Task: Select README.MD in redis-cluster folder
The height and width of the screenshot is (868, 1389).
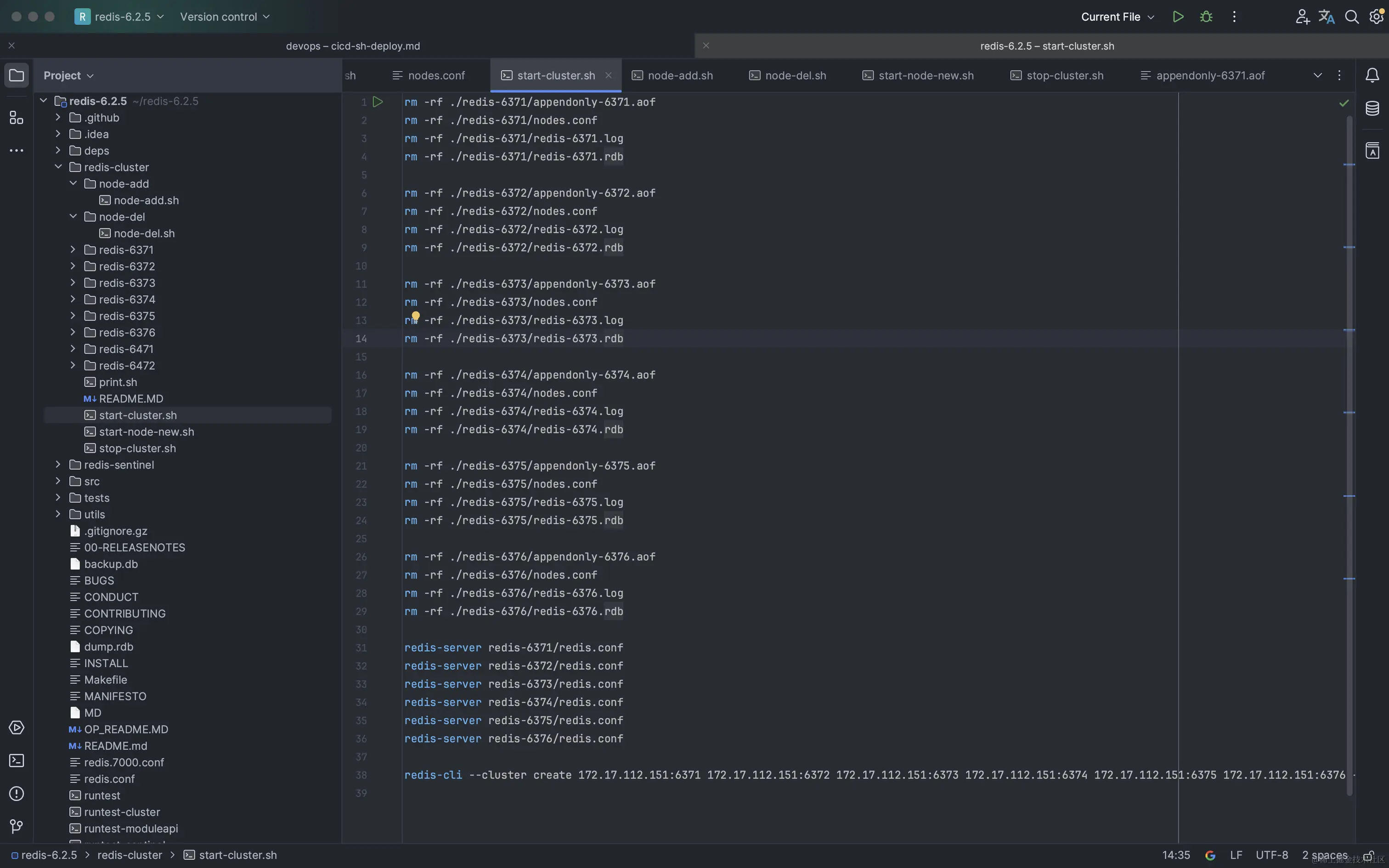Action: (x=131, y=399)
